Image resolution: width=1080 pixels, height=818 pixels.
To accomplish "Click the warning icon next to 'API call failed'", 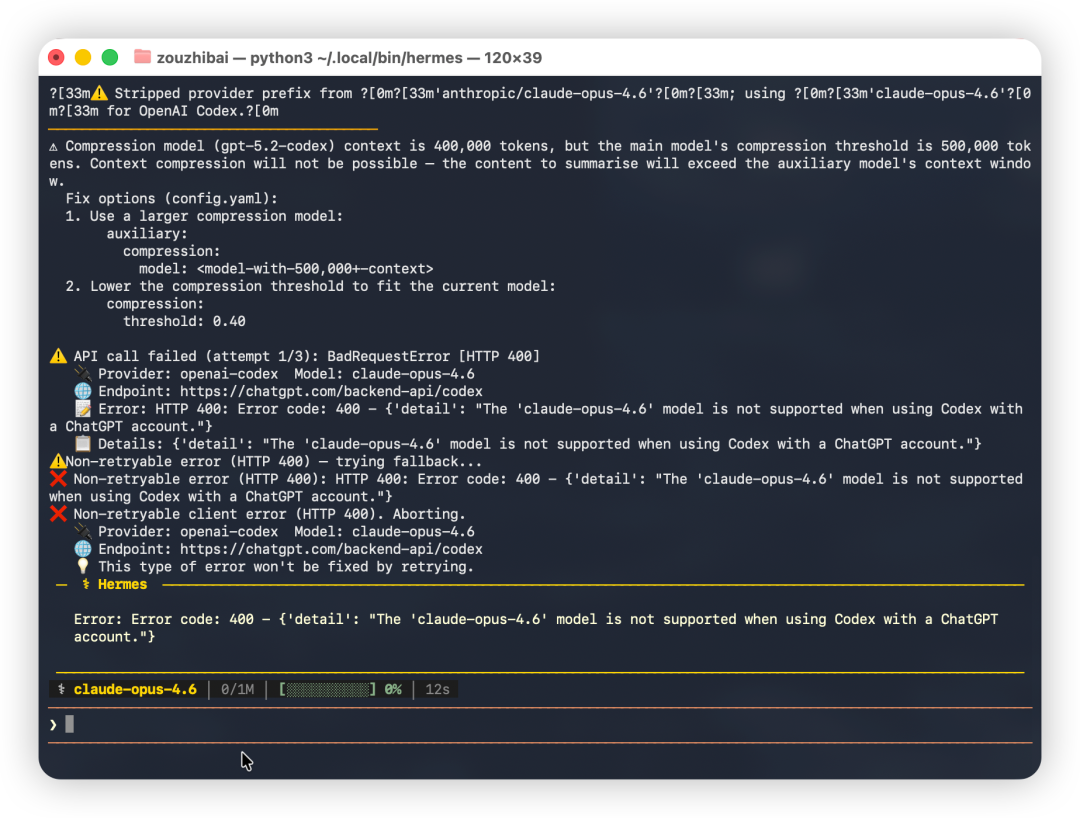I will pos(58,356).
